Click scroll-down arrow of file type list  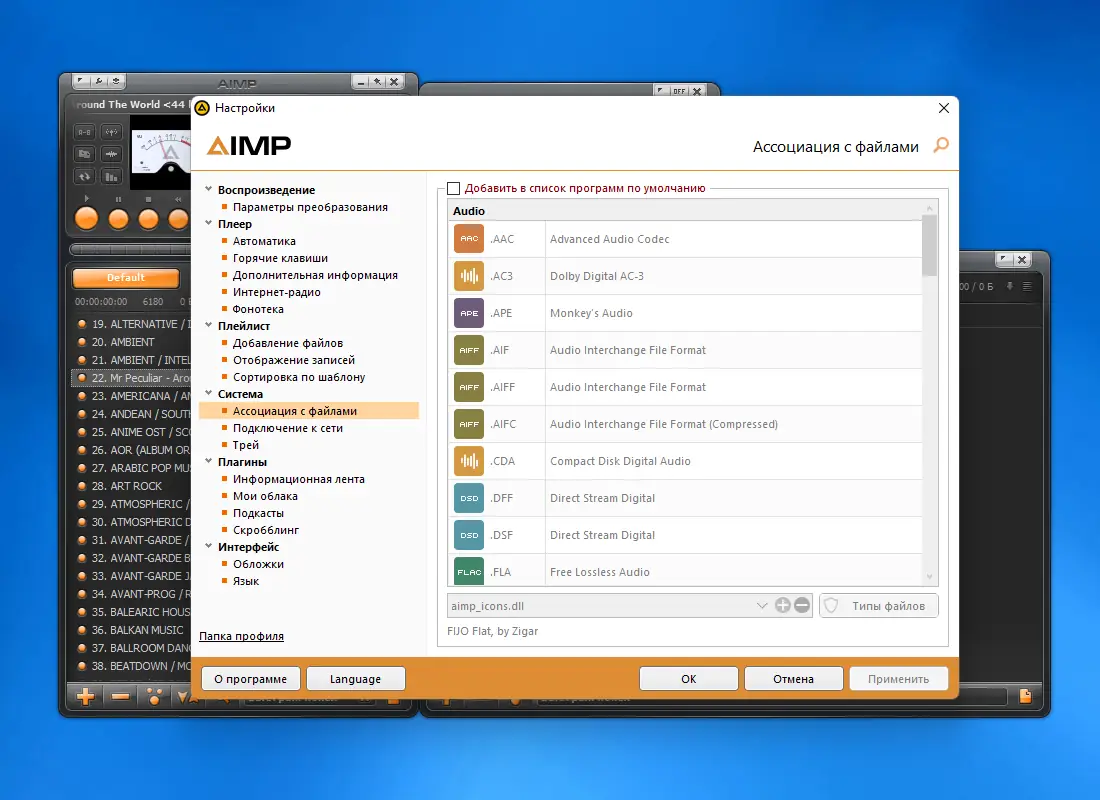(x=930, y=577)
